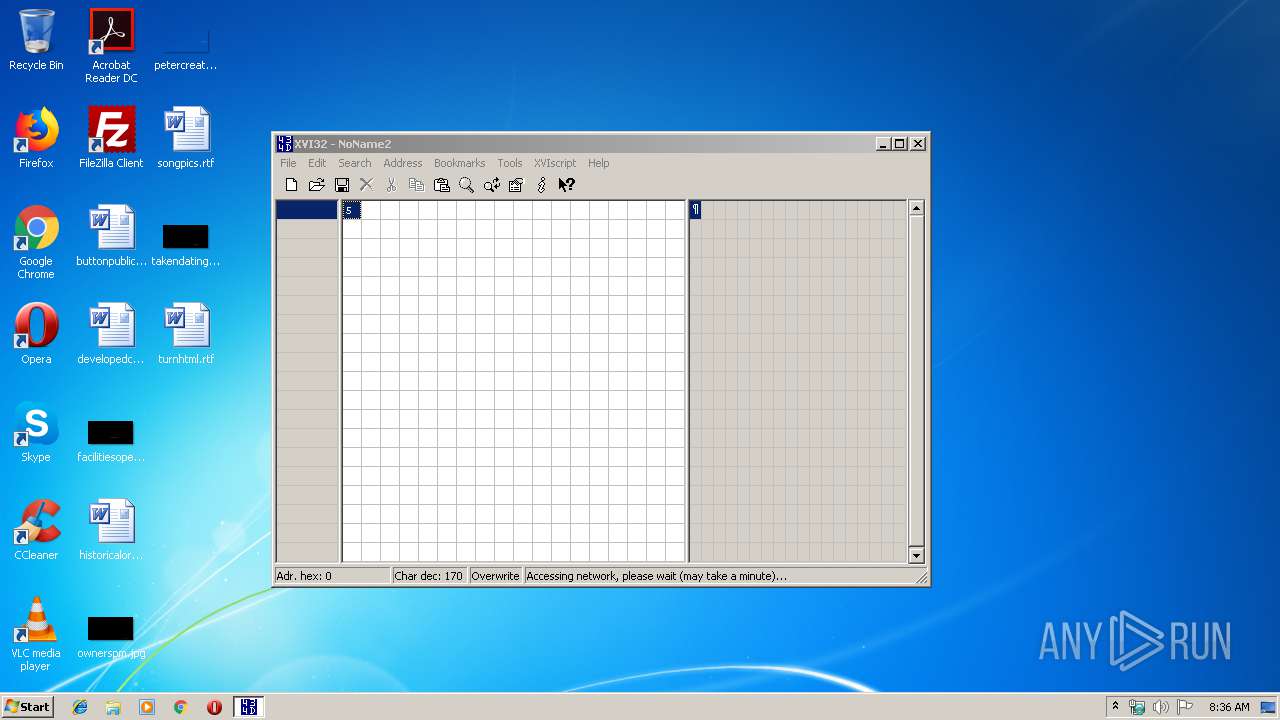The image size is (1280, 720).
Task: Open the Bookmarks menu
Action: point(459,163)
